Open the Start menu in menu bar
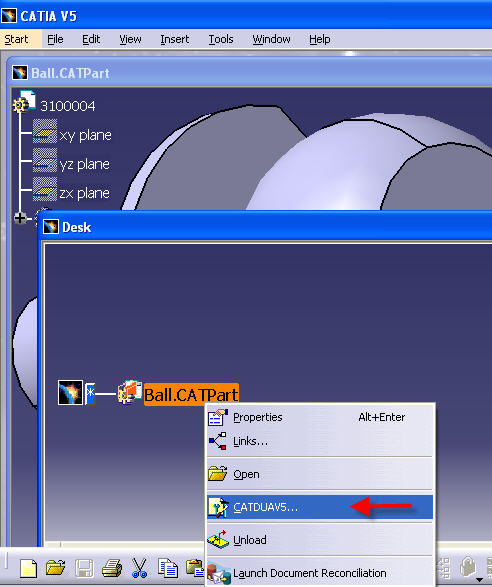This screenshot has width=492, height=587. pos(16,39)
